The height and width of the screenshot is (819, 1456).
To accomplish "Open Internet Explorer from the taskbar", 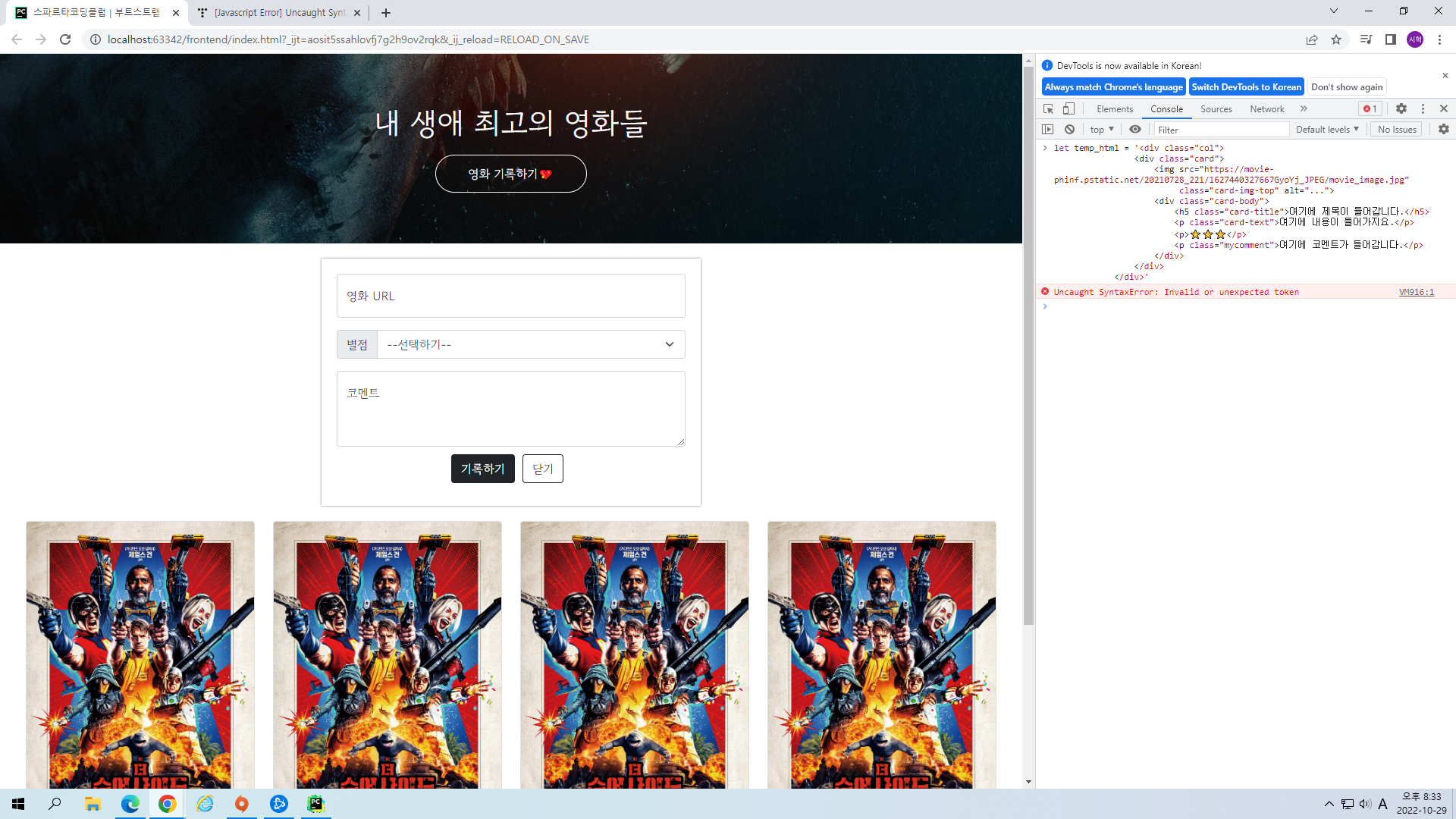I will coord(205,804).
